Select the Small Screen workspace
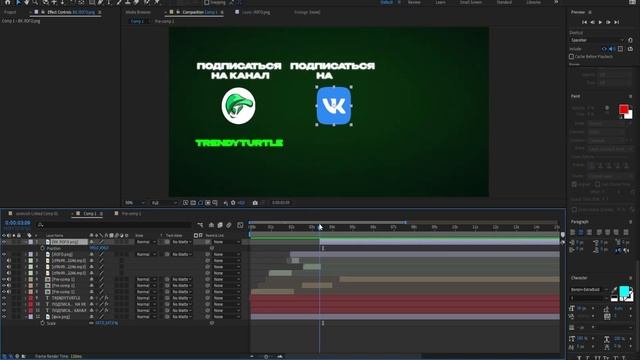 (x=471, y=2)
